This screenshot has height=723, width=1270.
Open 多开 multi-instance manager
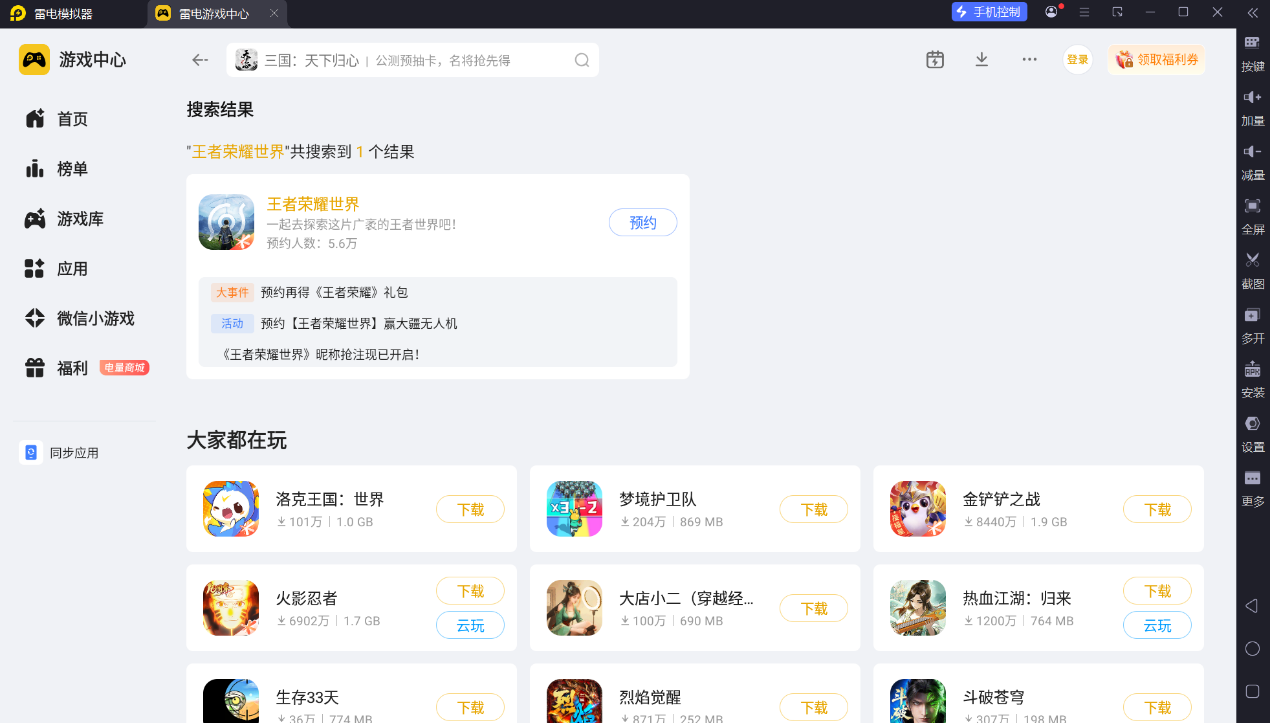tap(1252, 325)
